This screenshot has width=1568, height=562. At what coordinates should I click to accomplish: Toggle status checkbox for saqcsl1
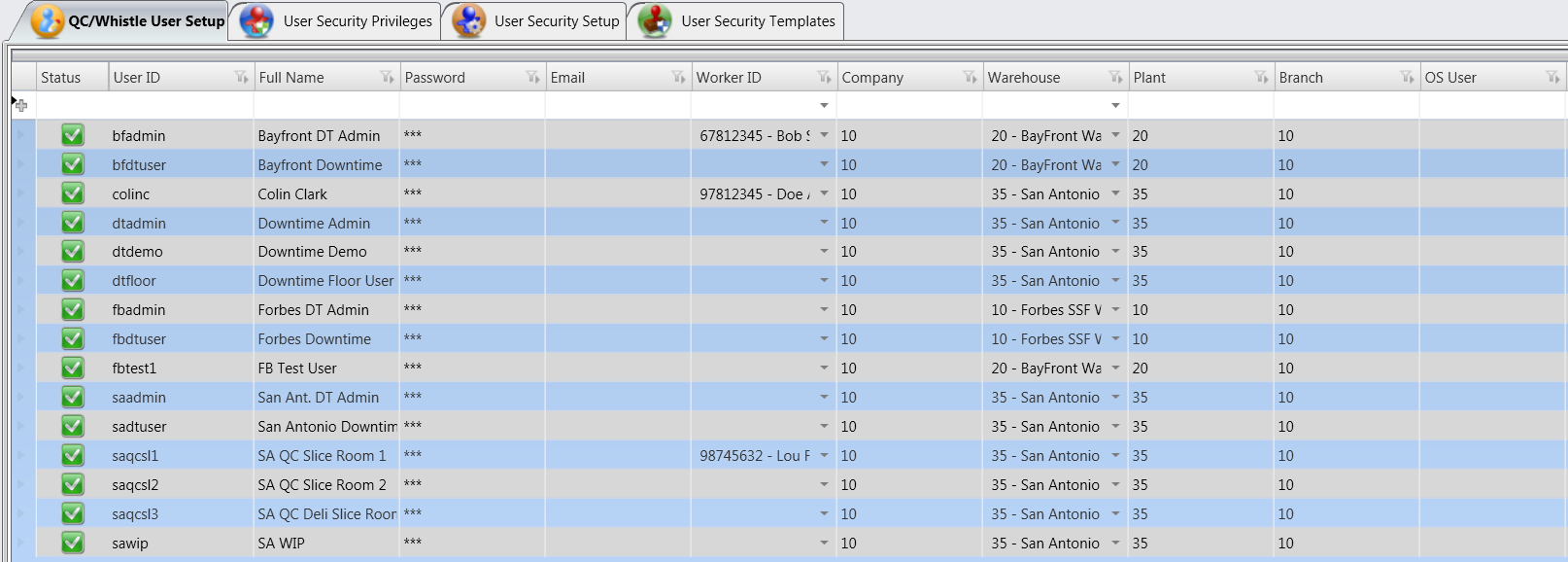point(73,455)
